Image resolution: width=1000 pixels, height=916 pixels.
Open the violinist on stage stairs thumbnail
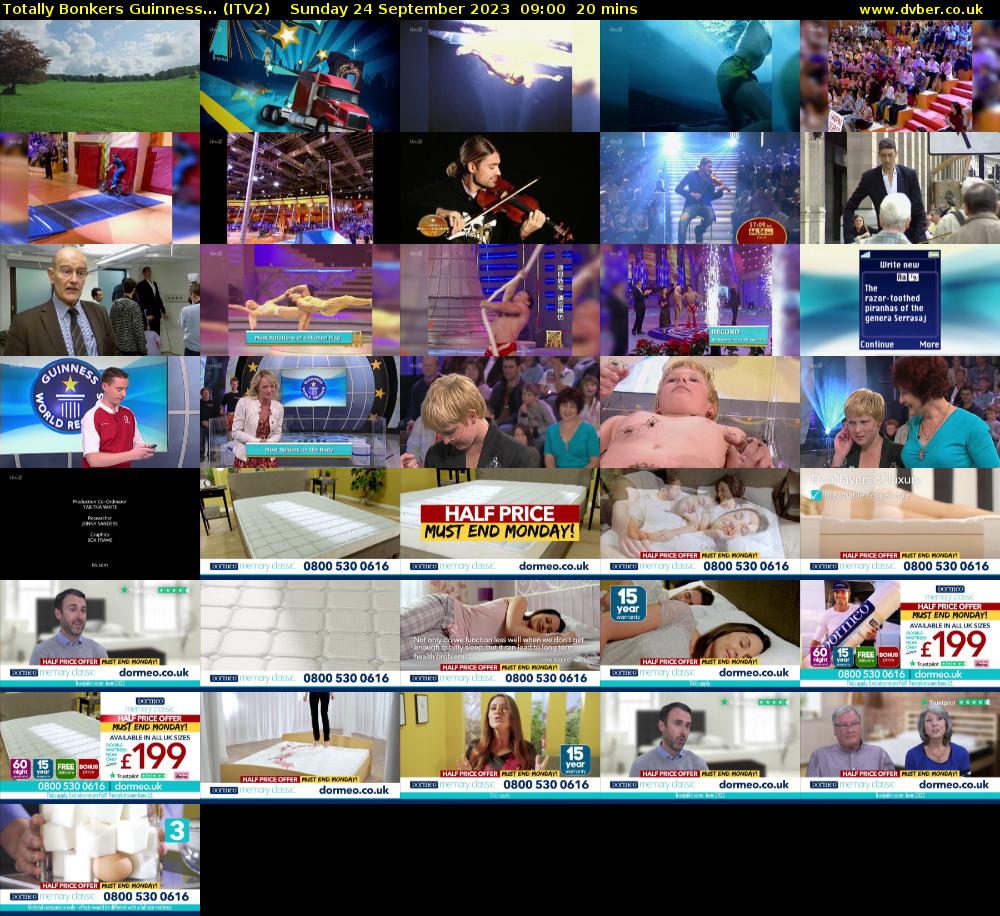[700, 188]
